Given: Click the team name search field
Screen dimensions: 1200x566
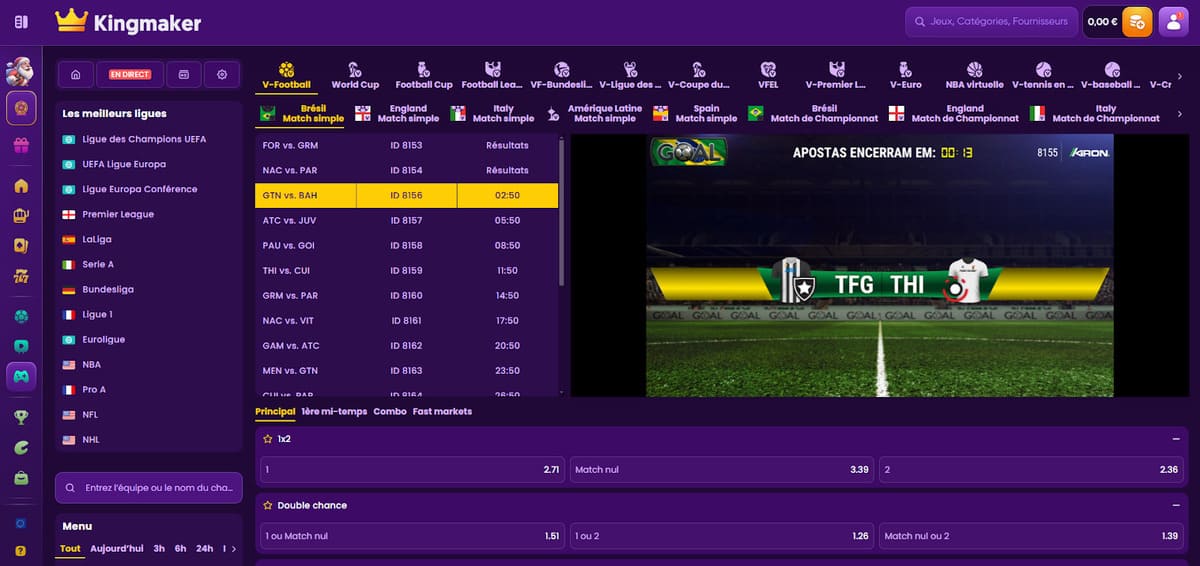Looking at the screenshot, I should pyautogui.click(x=149, y=488).
